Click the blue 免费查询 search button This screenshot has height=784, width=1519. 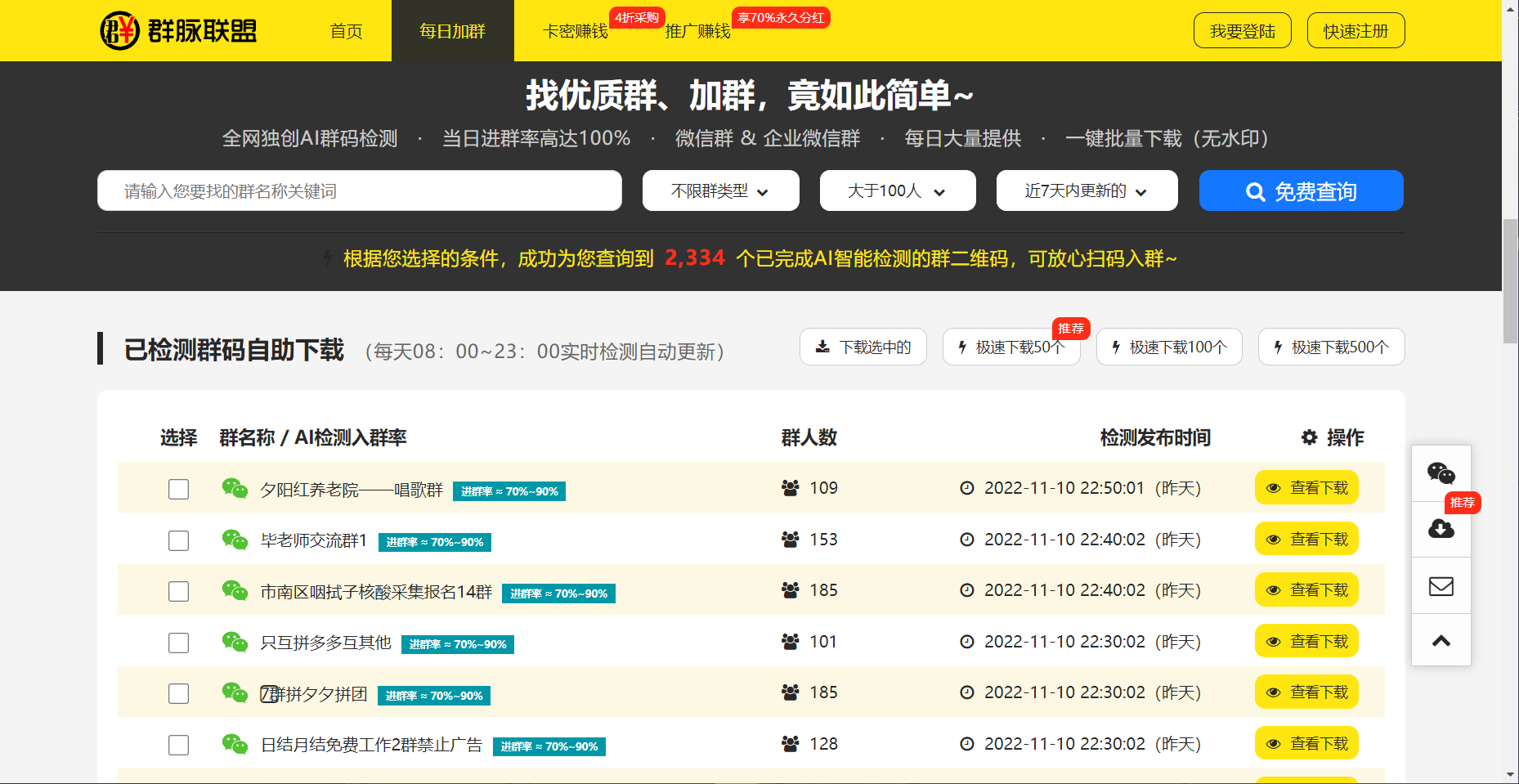click(x=1302, y=190)
